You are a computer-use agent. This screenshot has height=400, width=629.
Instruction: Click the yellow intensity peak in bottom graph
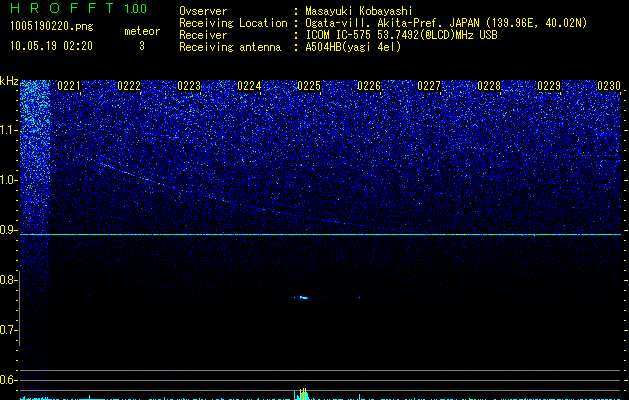[x=303, y=394]
